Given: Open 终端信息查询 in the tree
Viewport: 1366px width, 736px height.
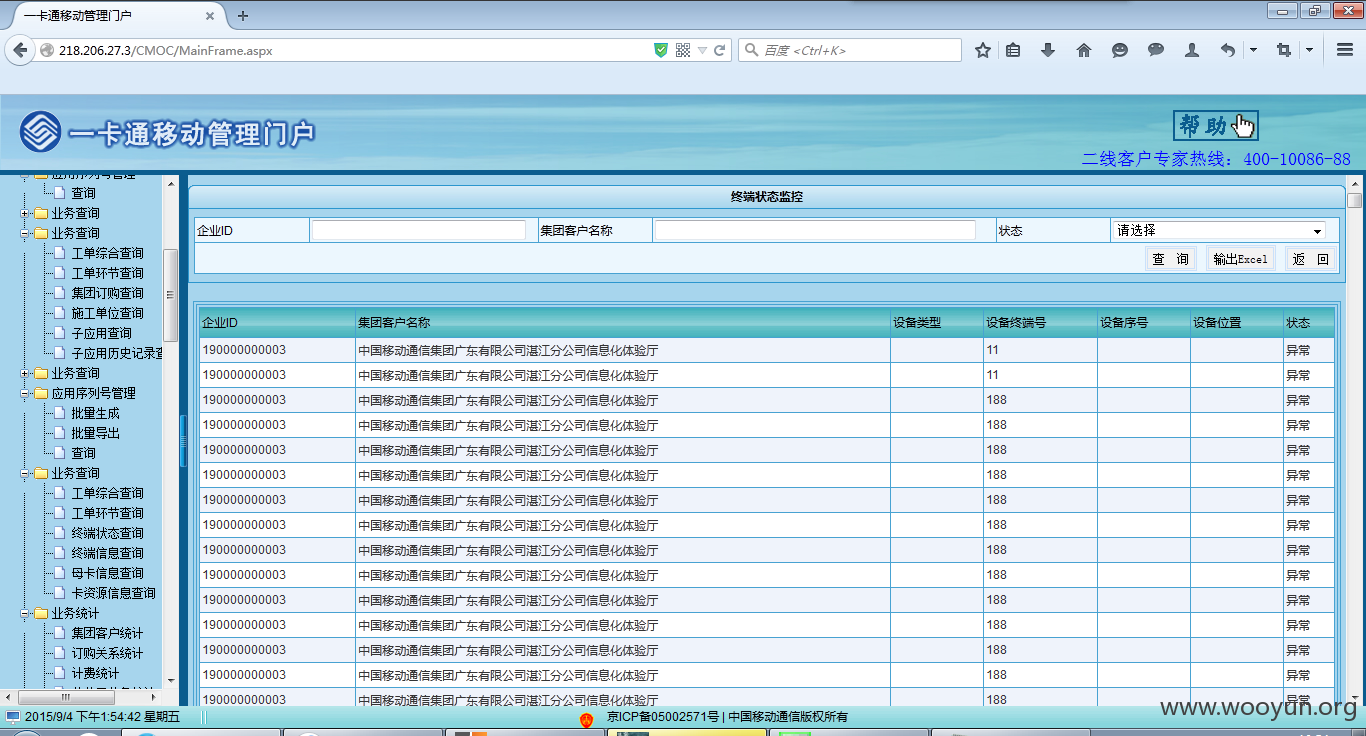Looking at the screenshot, I should (107, 553).
